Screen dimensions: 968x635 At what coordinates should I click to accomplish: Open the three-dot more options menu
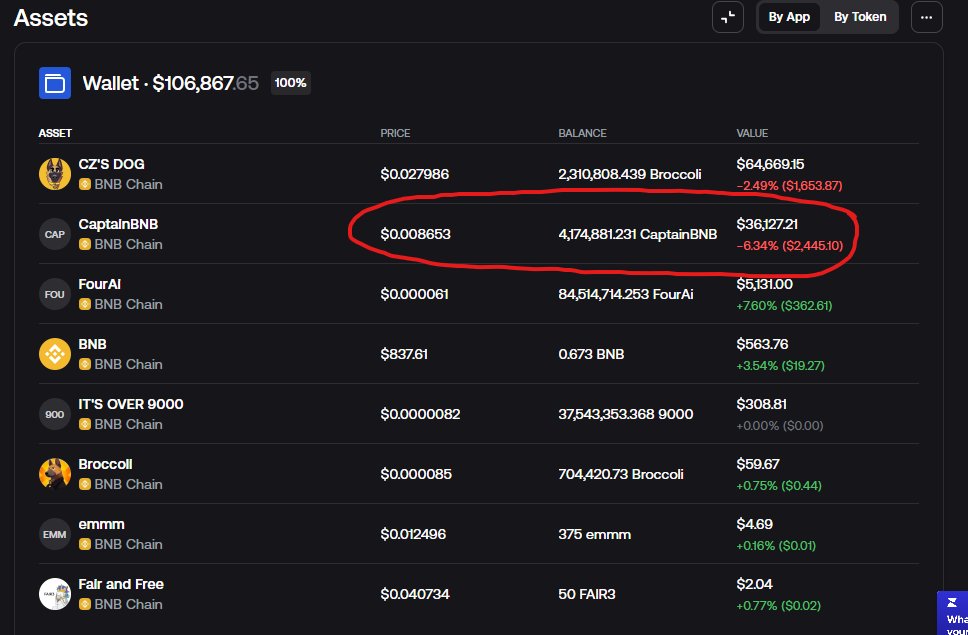(927, 17)
